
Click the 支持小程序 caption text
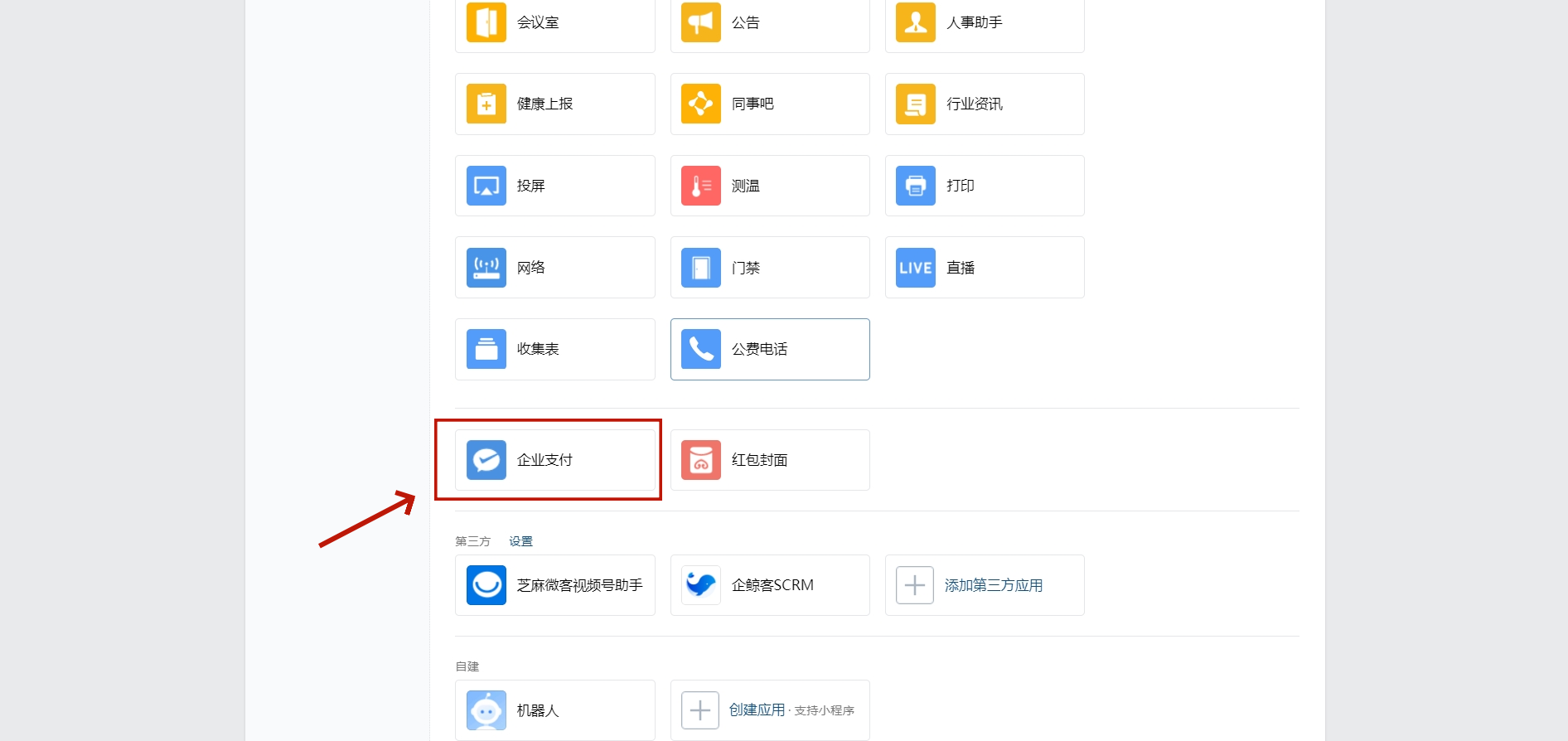[x=824, y=710]
